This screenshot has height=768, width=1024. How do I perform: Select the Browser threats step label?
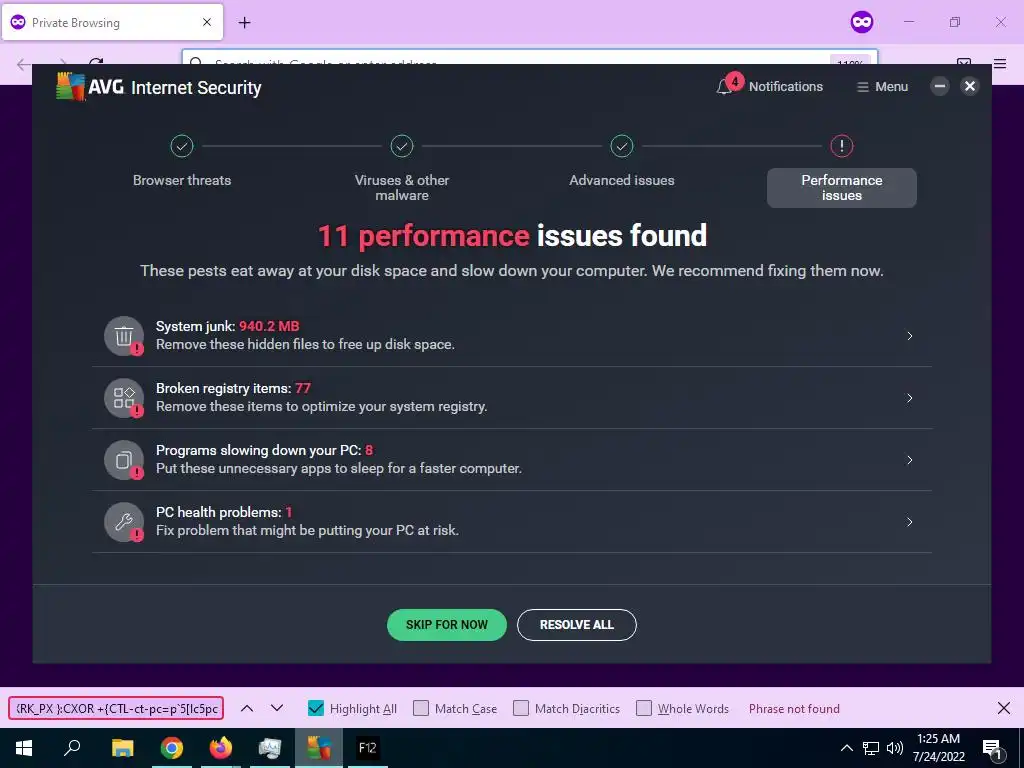[182, 180]
